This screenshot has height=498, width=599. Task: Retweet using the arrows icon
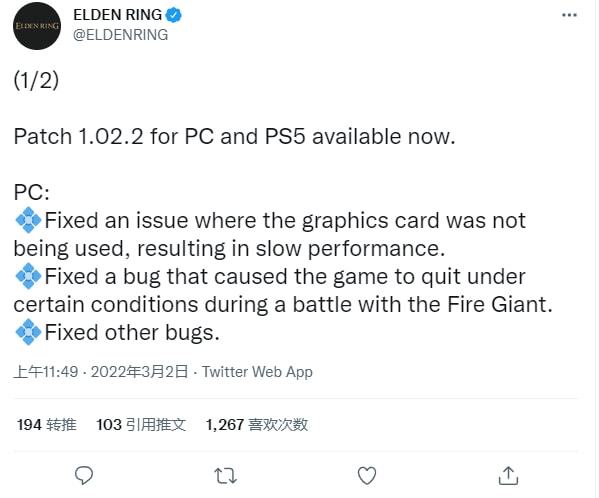point(225,476)
